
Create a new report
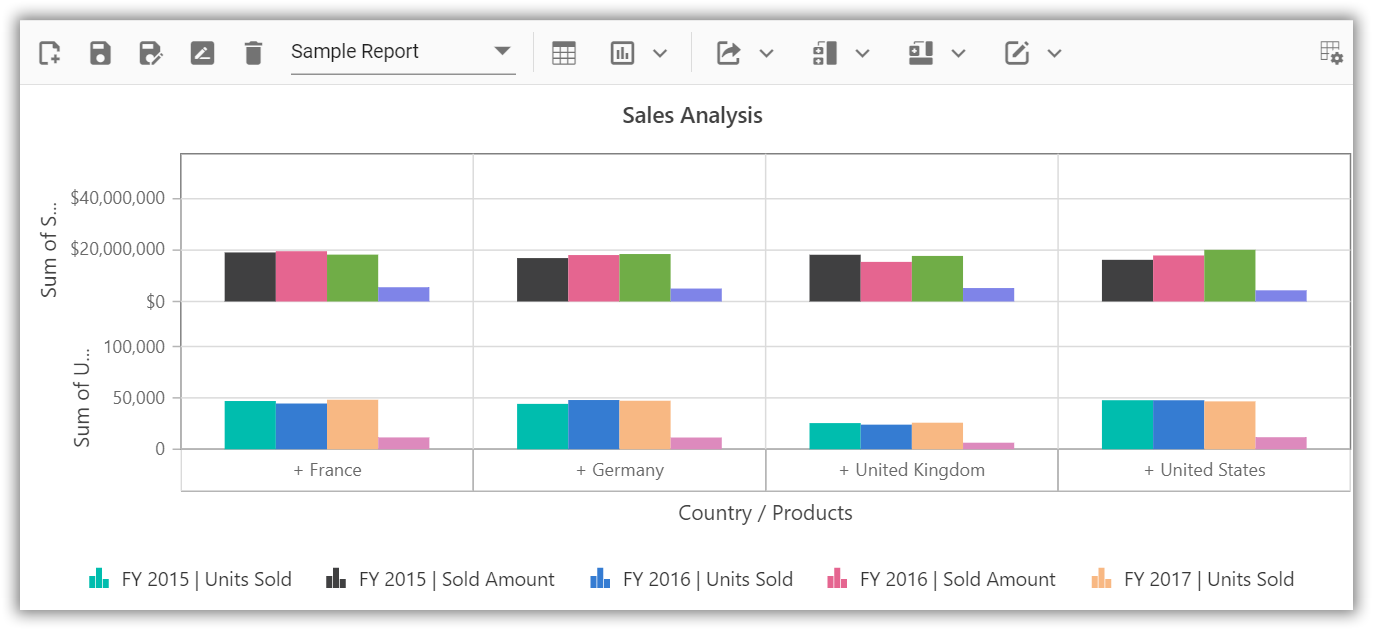tap(48, 52)
